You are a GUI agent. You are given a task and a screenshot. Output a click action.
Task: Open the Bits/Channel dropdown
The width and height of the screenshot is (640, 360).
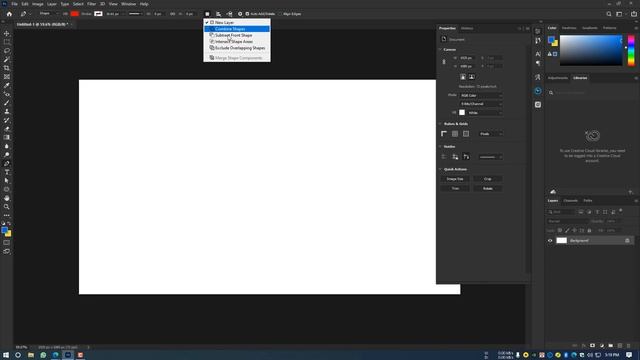pyautogui.click(x=481, y=104)
